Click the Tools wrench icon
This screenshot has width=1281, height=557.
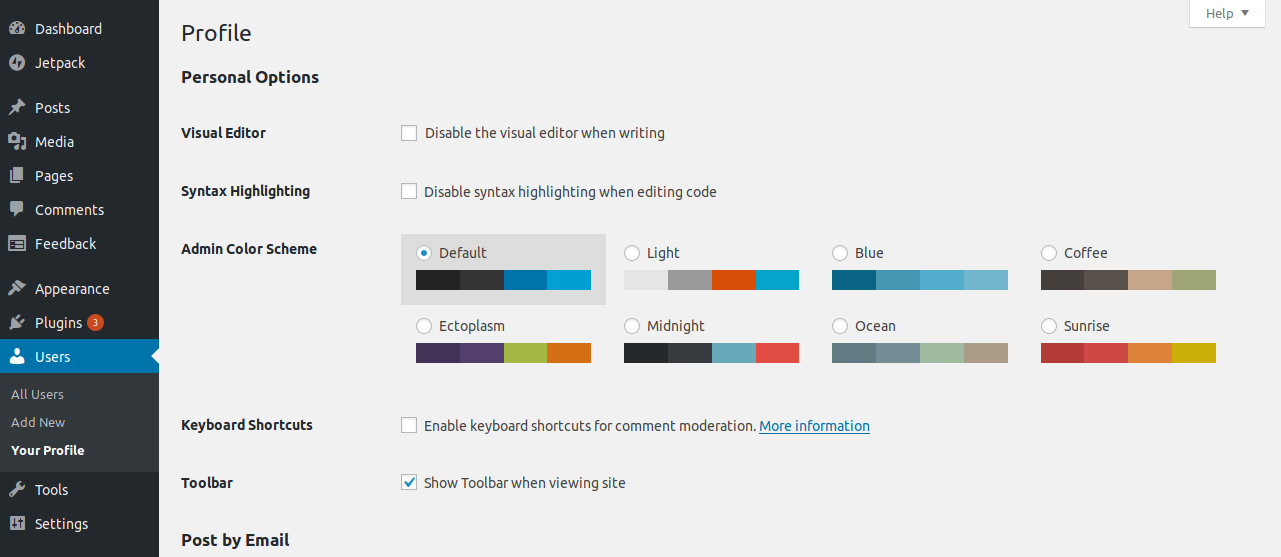(17, 490)
